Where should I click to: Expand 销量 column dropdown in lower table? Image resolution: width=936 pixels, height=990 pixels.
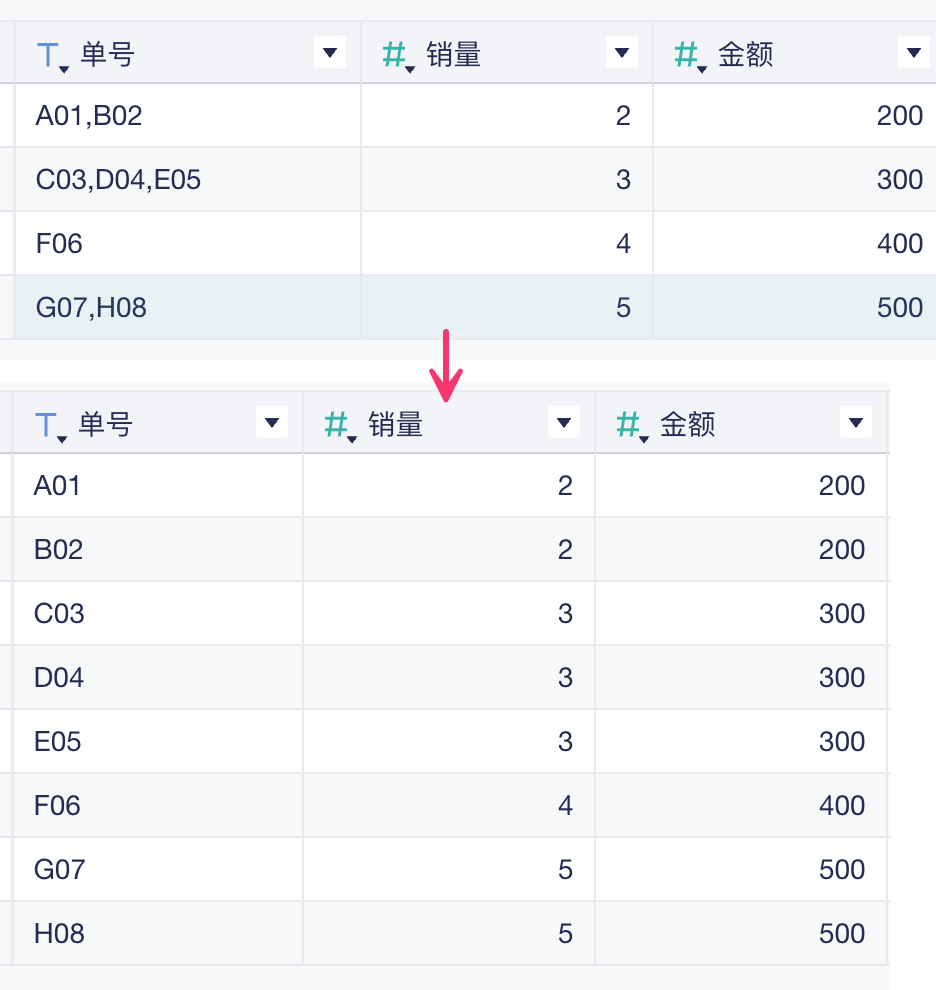coord(564,422)
